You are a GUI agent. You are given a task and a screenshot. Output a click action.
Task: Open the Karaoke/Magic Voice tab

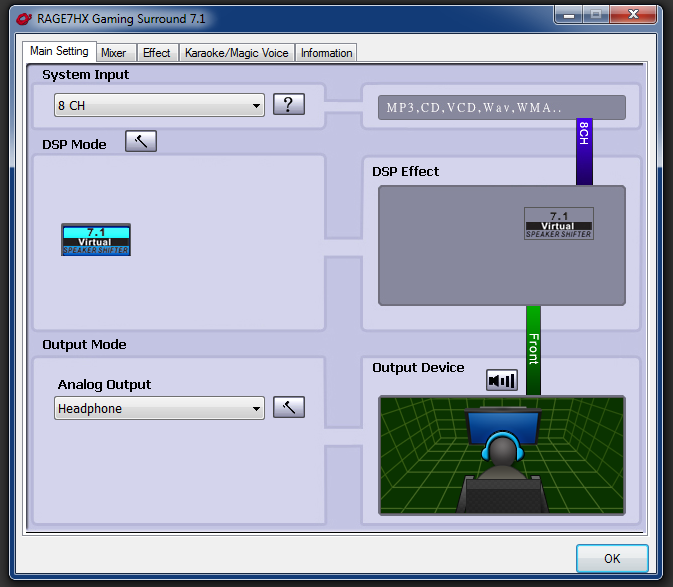pos(236,53)
